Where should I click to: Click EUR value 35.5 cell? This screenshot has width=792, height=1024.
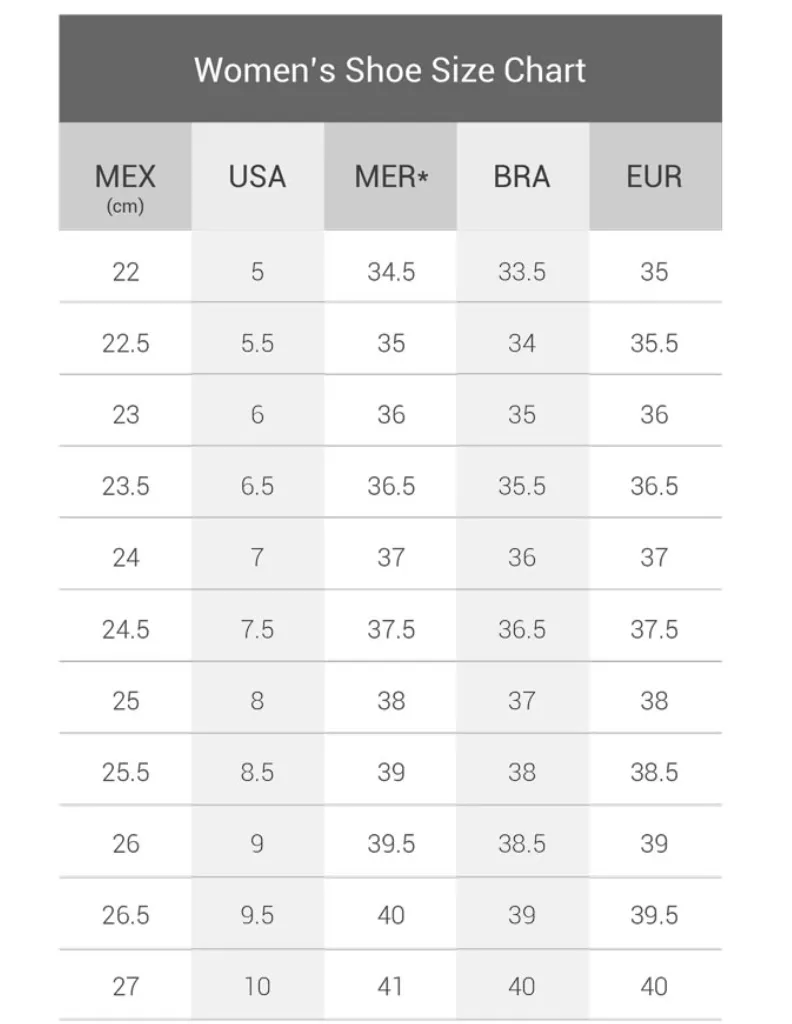coord(655,343)
